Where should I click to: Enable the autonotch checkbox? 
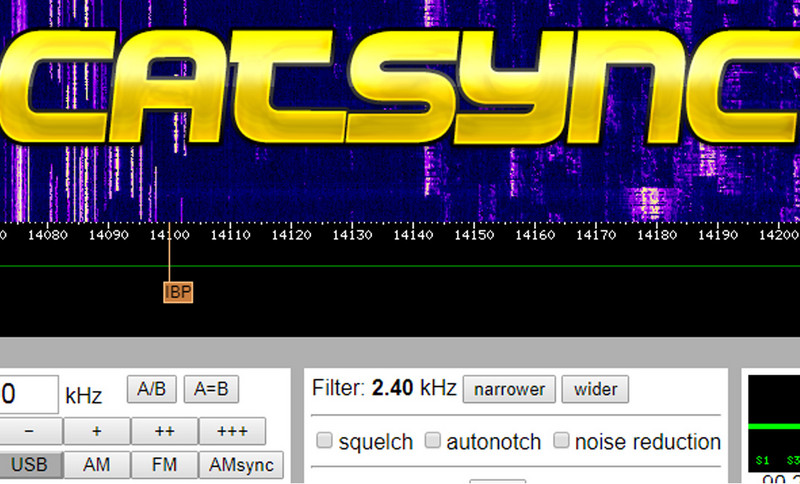(432, 440)
